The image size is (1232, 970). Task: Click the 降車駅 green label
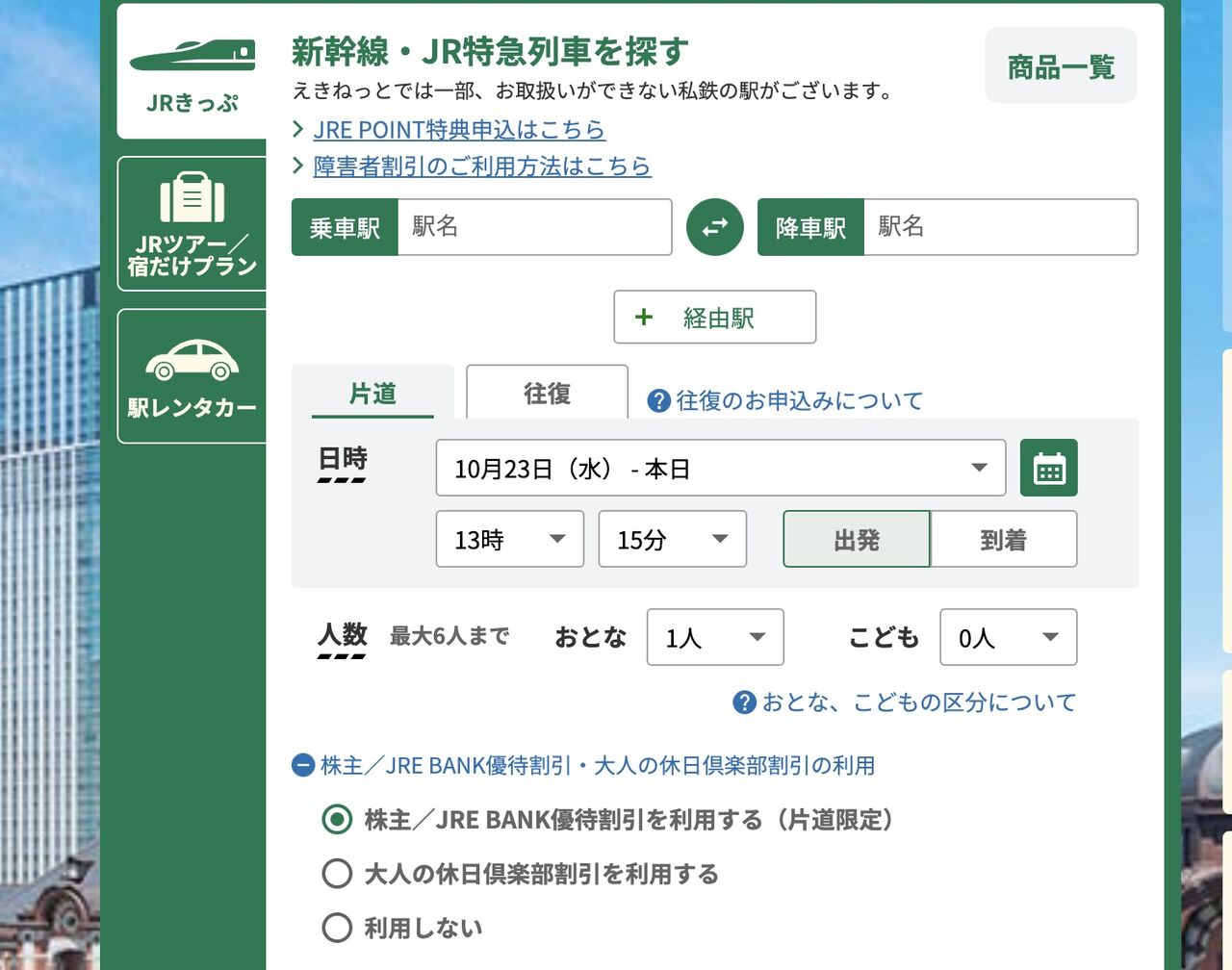(x=811, y=227)
